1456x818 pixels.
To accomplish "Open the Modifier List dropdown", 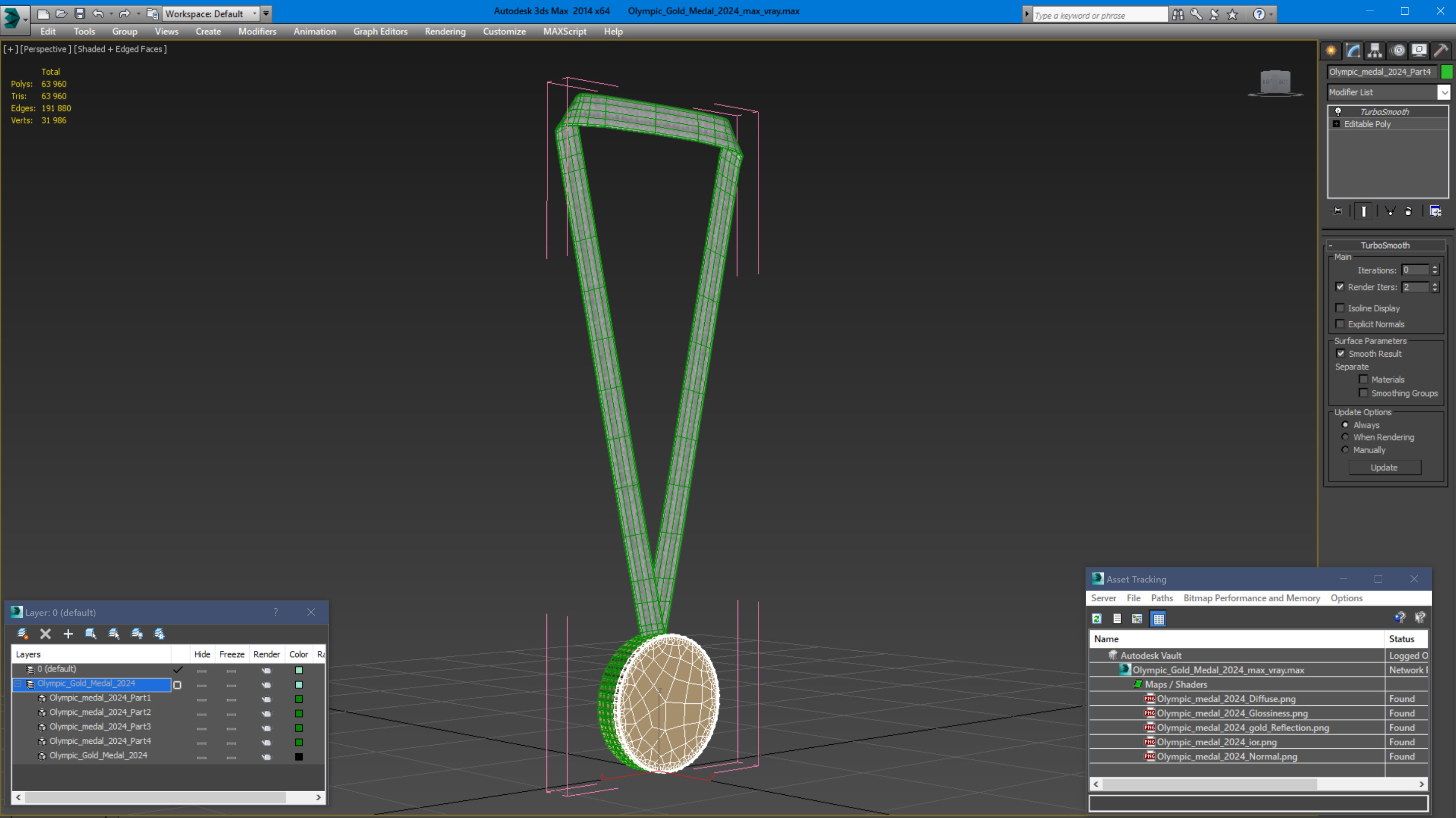I will point(1444,92).
